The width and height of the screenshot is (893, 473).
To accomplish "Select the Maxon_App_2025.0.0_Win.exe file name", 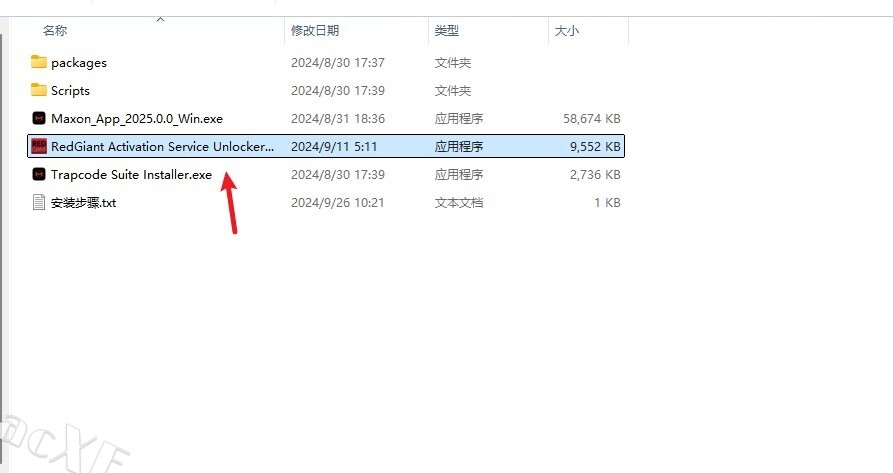I will point(137,118).
